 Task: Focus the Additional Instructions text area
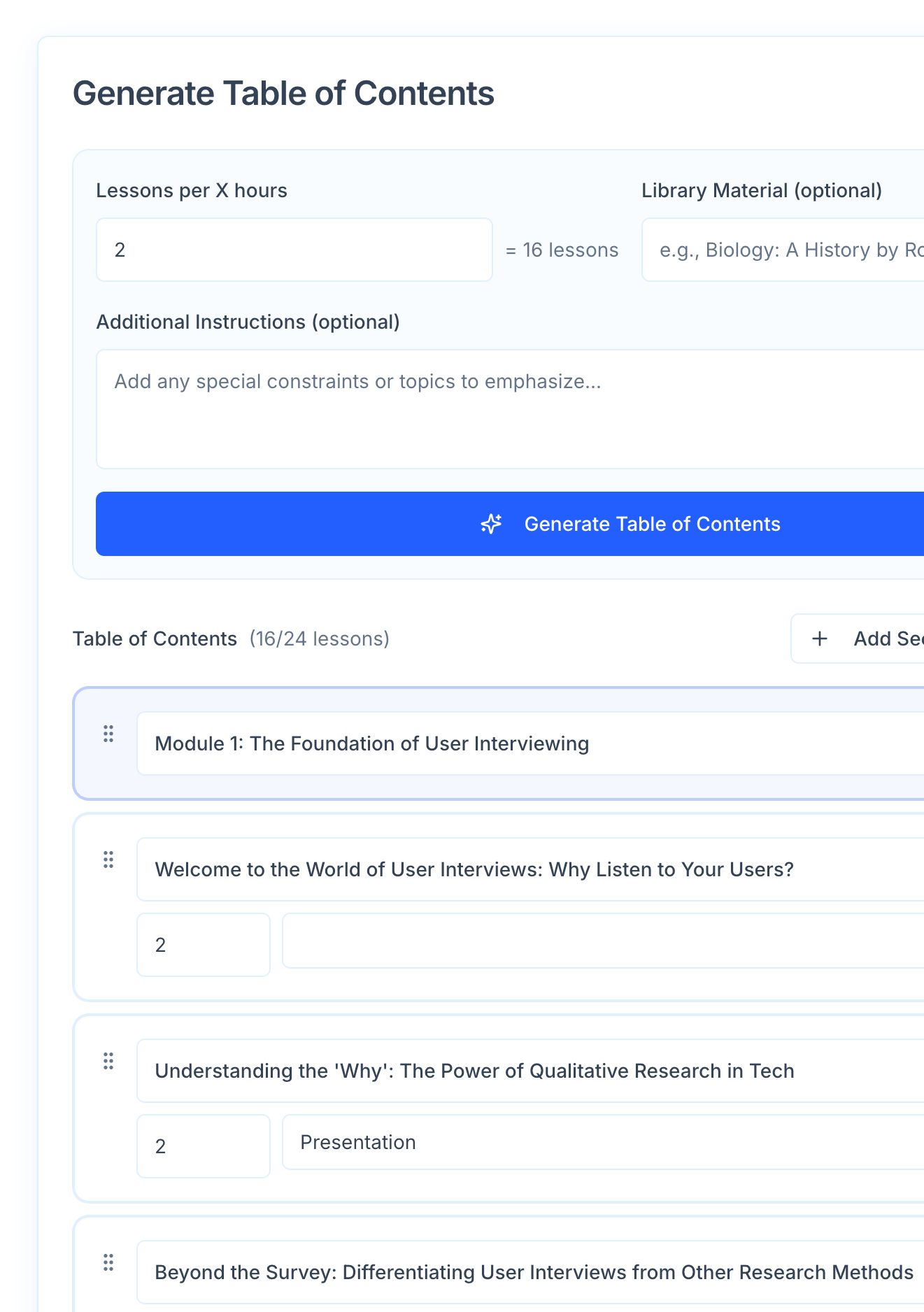point(511,409)
